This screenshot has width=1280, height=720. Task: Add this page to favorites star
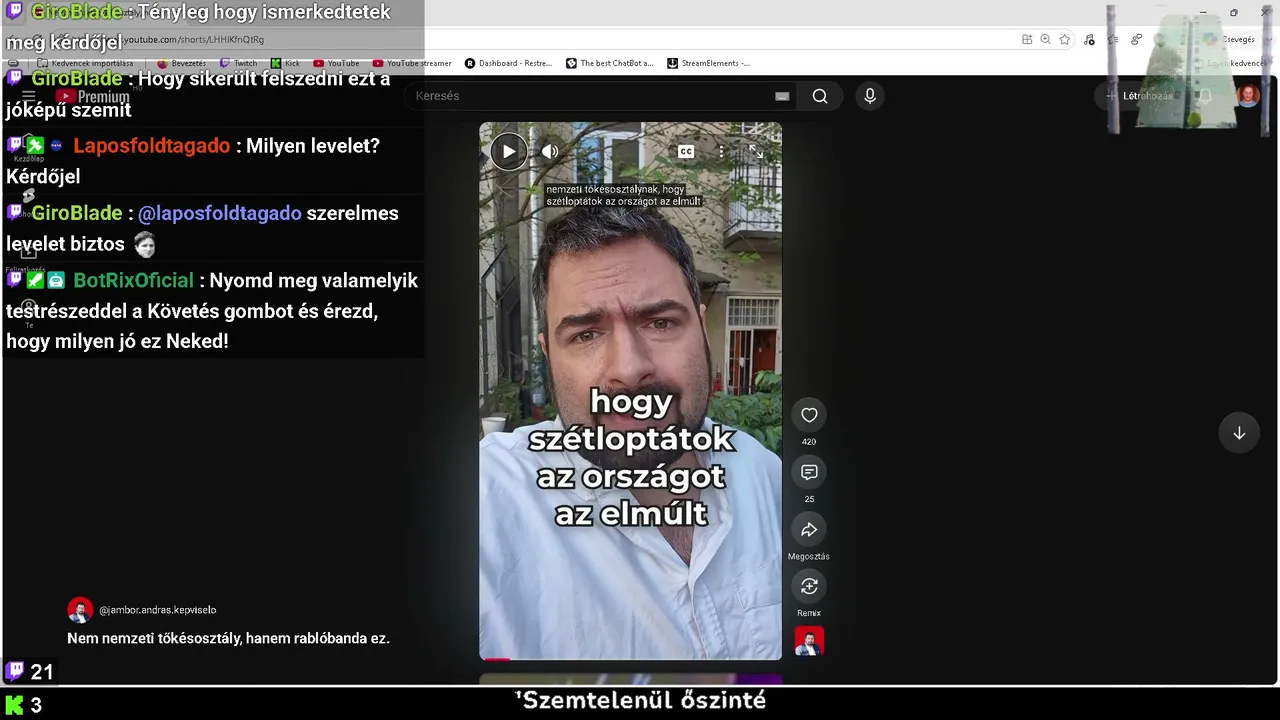pyautogui.click(x=1065, y=39)
